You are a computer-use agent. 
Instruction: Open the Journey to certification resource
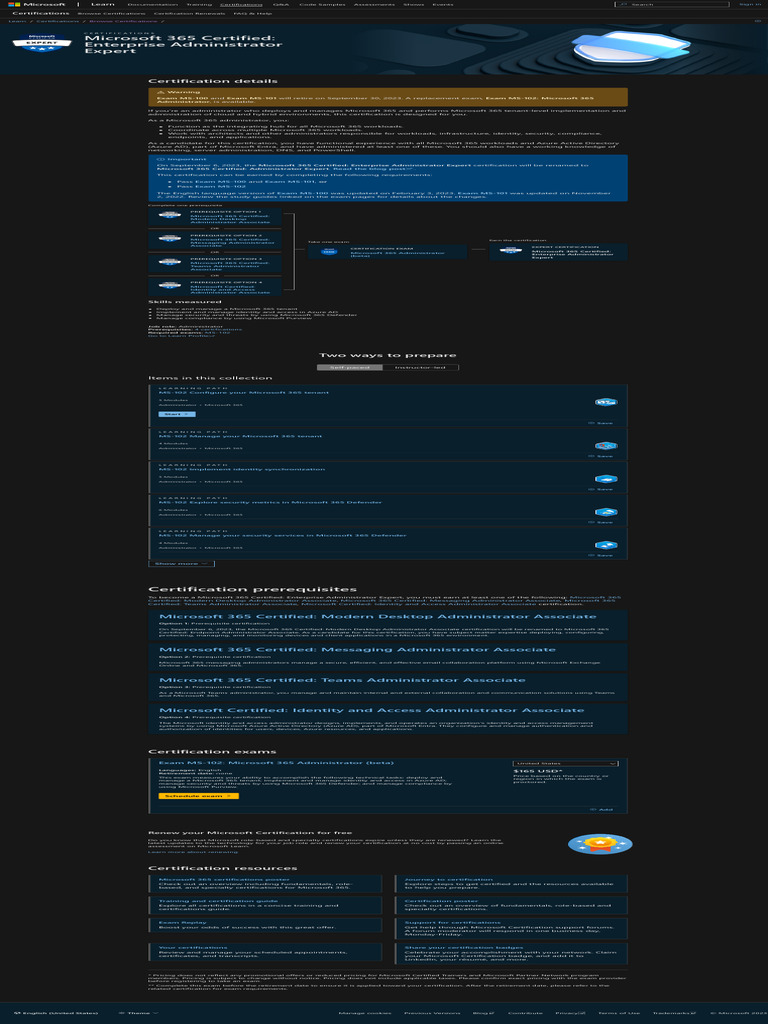(449, 880)
